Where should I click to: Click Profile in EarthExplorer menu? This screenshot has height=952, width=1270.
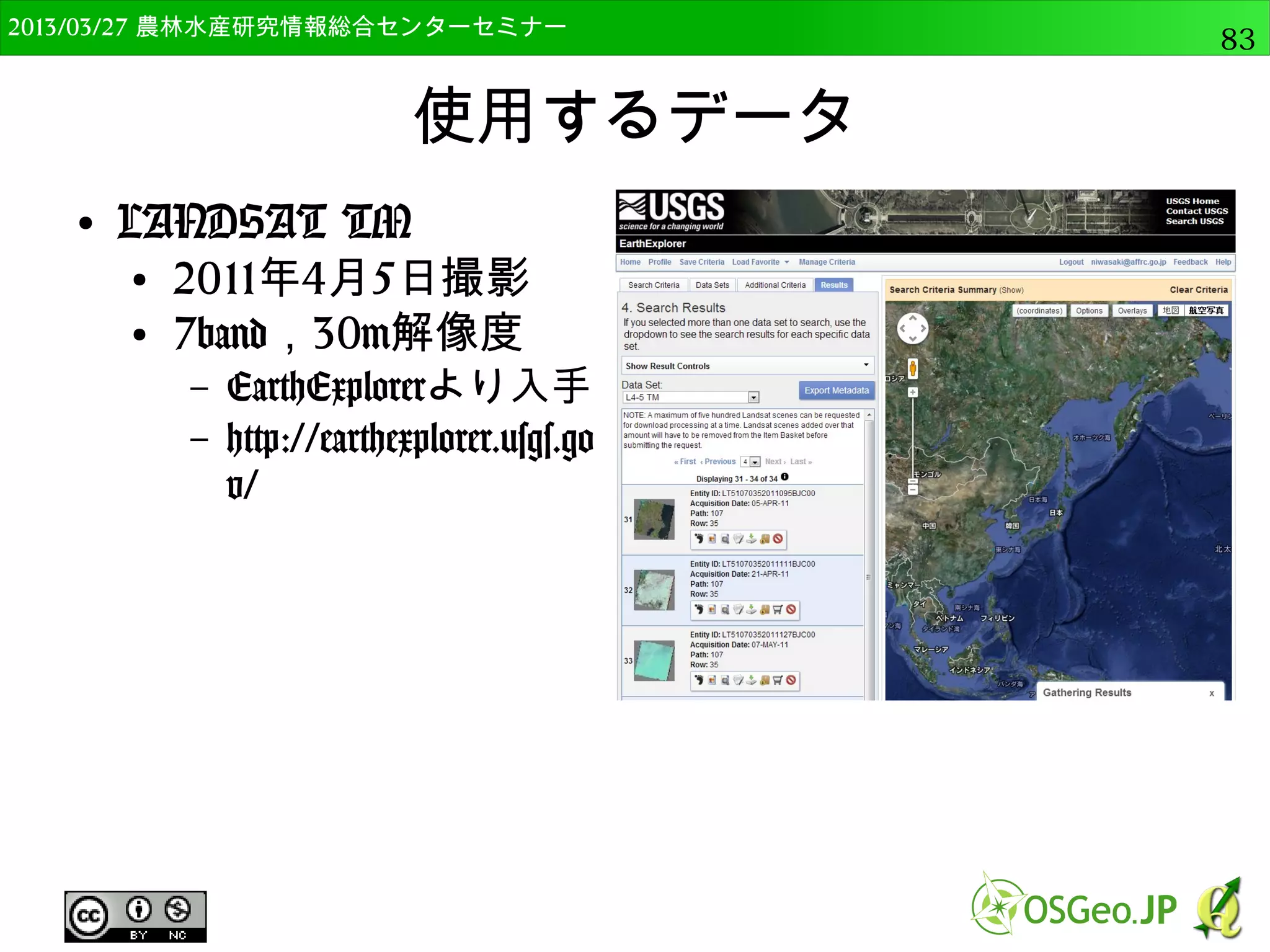point(660,262)
